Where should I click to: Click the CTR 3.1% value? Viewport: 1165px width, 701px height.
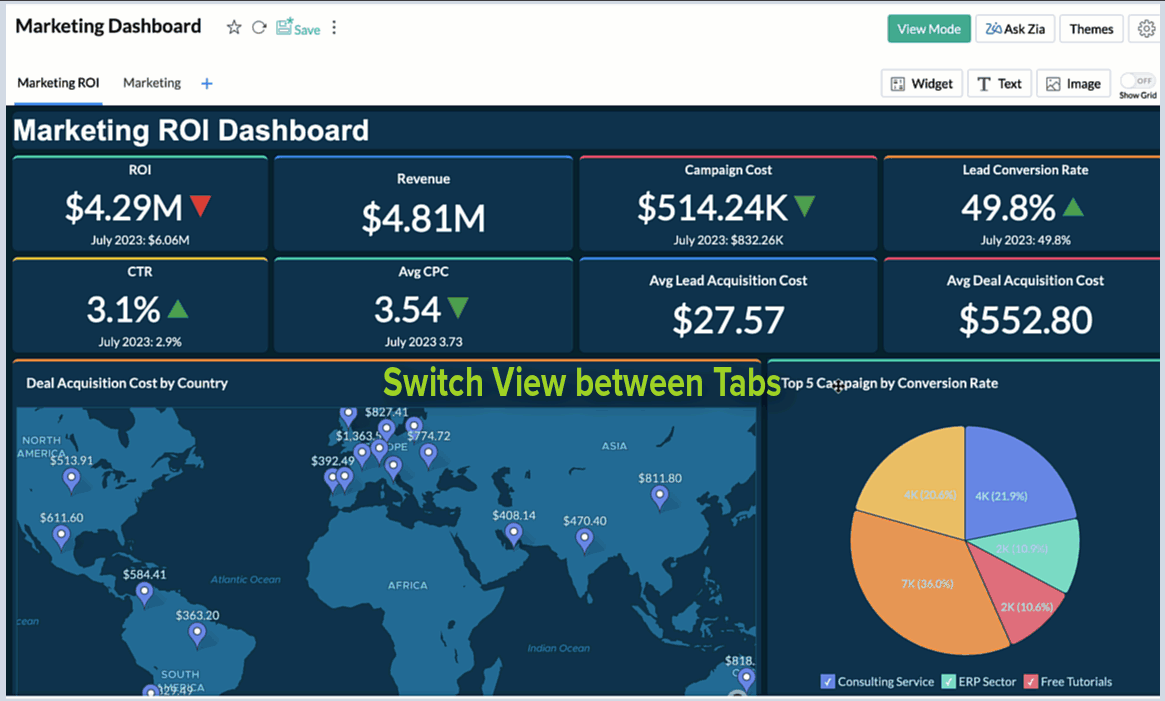(123, 309)
